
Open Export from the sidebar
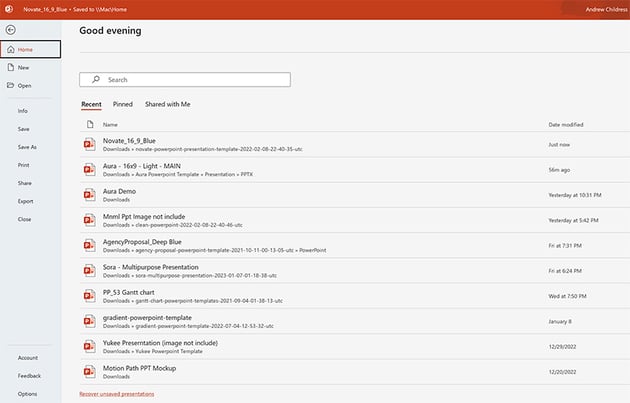(x=25, y=201)
